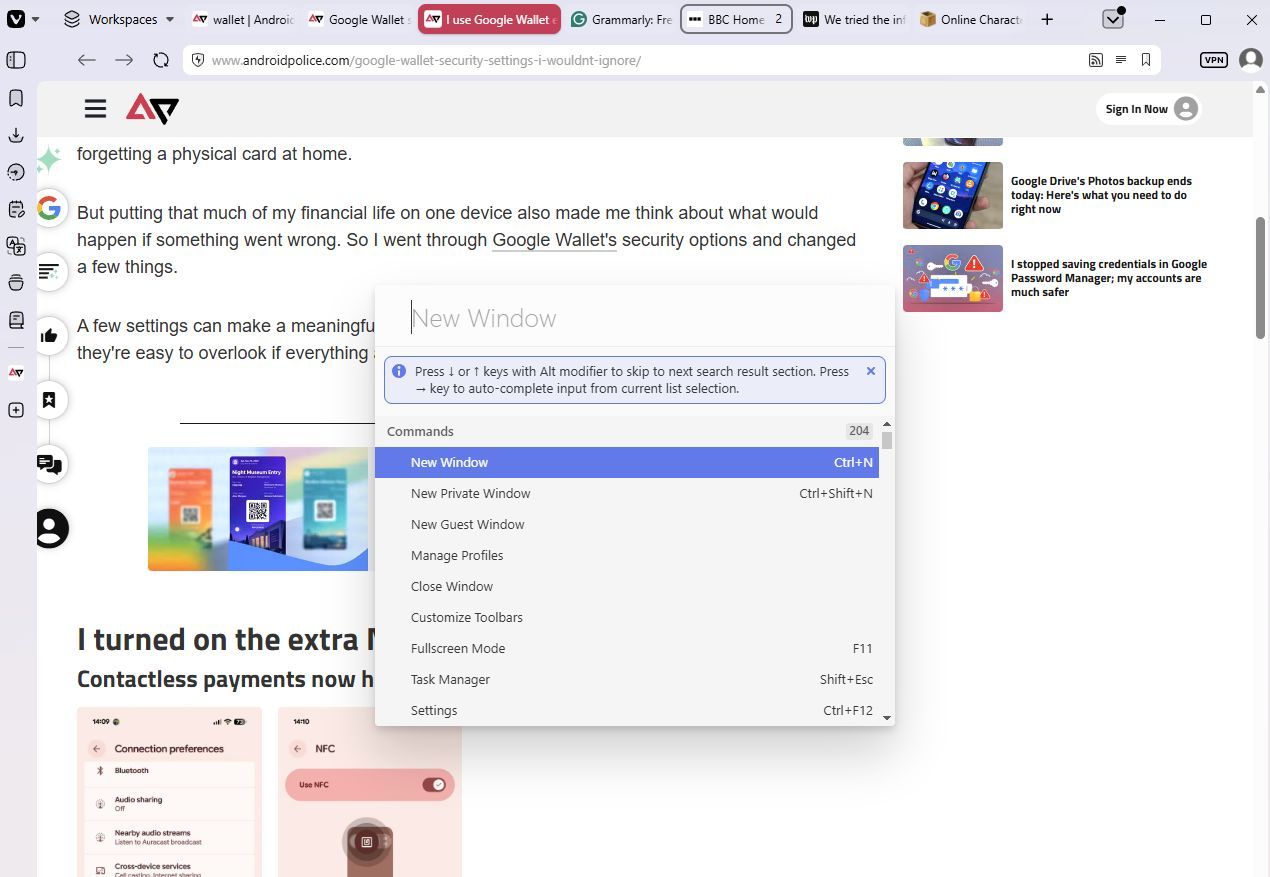
Task: Select New Private Window command
Action: coord(627,493)
